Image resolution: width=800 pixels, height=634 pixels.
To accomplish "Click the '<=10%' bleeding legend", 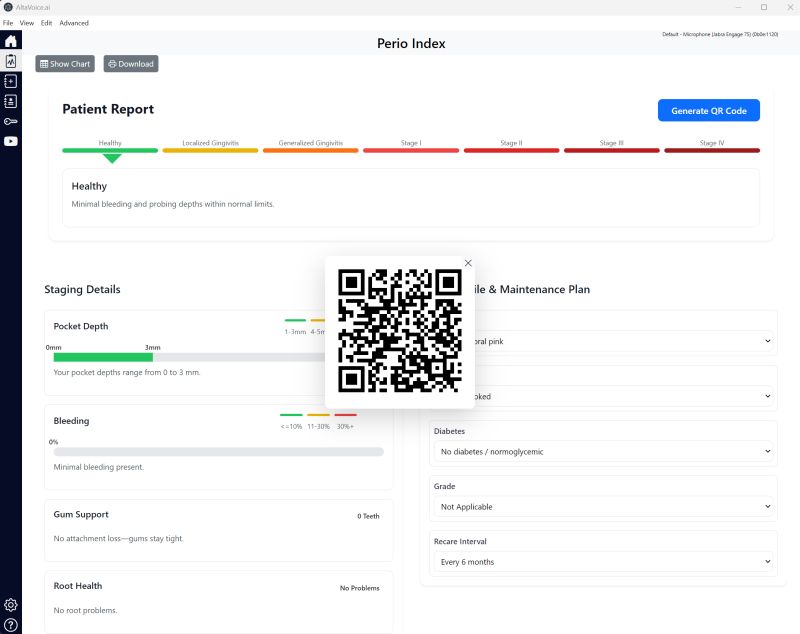I will pos(291,426).
